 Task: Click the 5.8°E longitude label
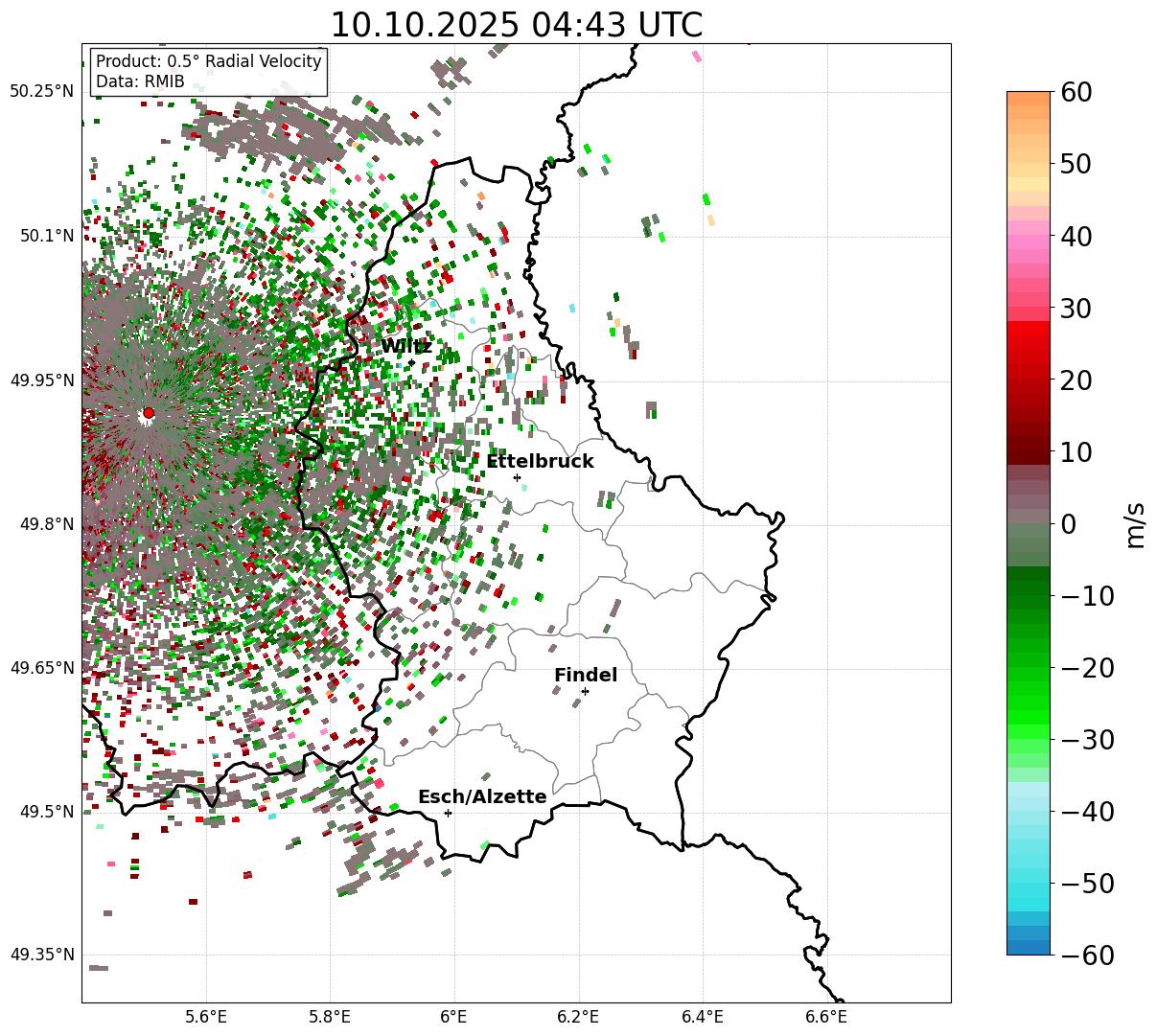[331, 1018]
